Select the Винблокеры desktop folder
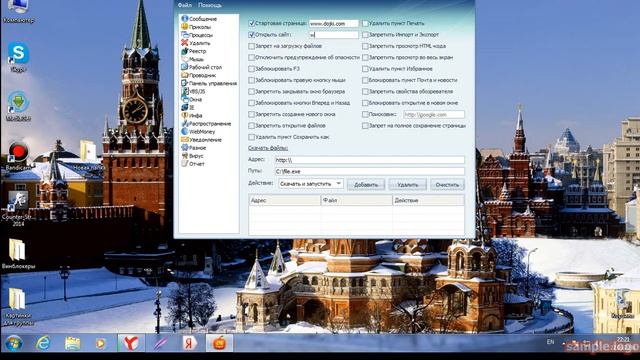Viewport: 640px width, 360px height. [x=18, y=254]
